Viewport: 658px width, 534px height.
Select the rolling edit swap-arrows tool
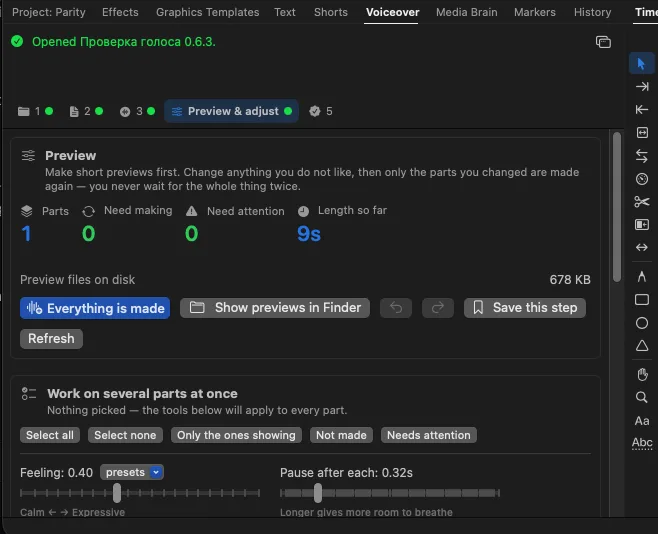pos(642,156)
